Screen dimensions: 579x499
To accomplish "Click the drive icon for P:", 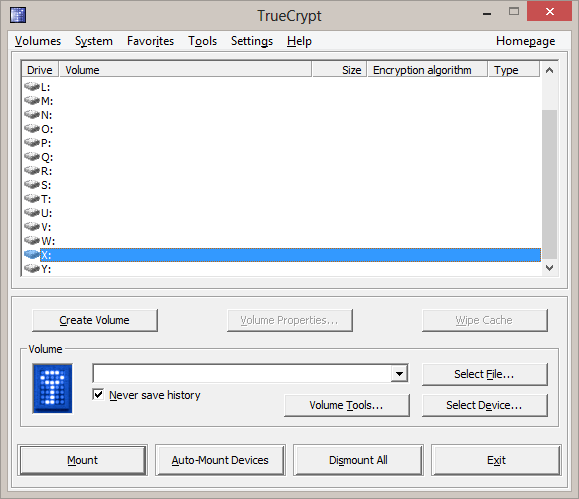I will tap(32, 143).
